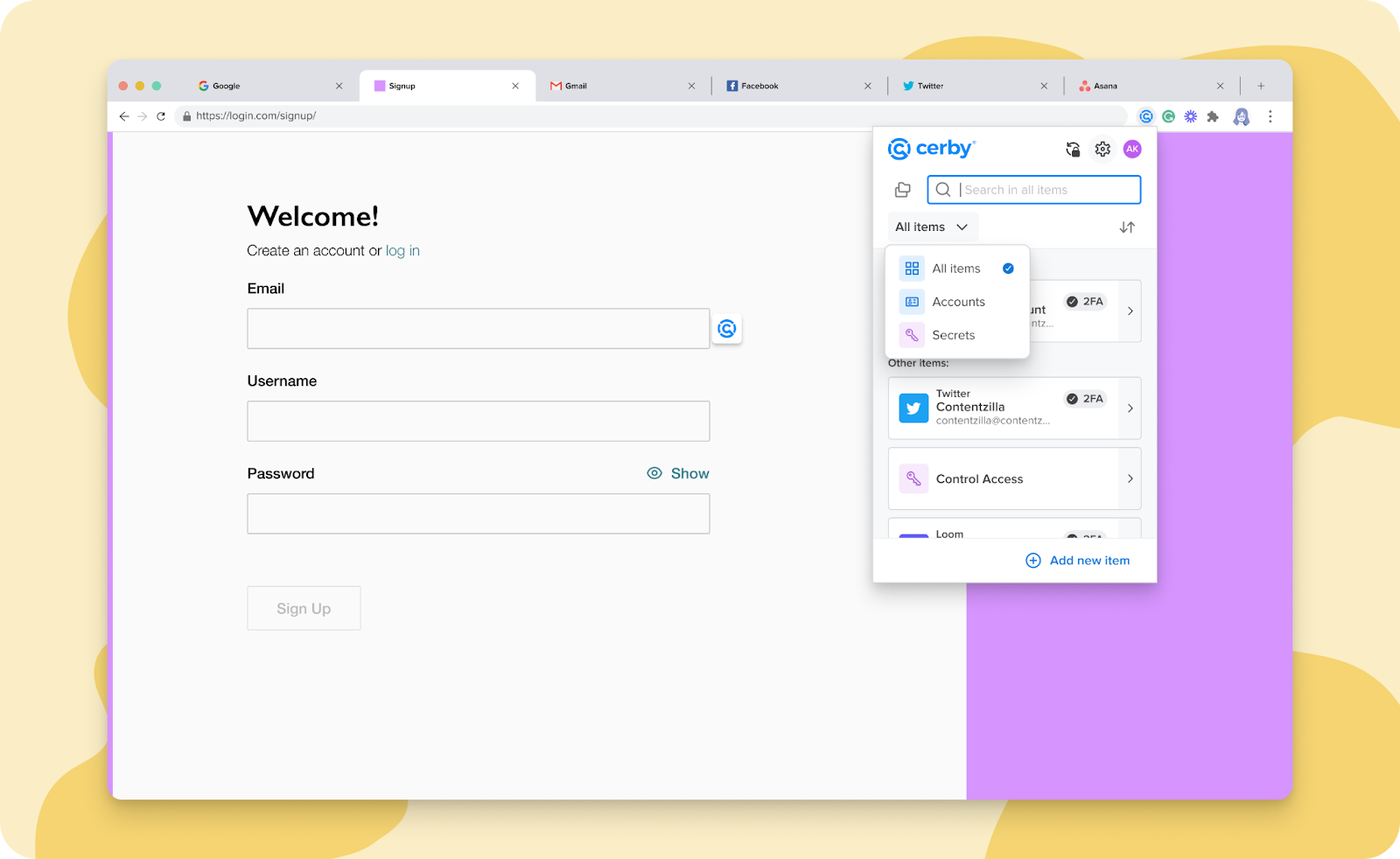Click the browser profile avatar icon

[1241, 116]
